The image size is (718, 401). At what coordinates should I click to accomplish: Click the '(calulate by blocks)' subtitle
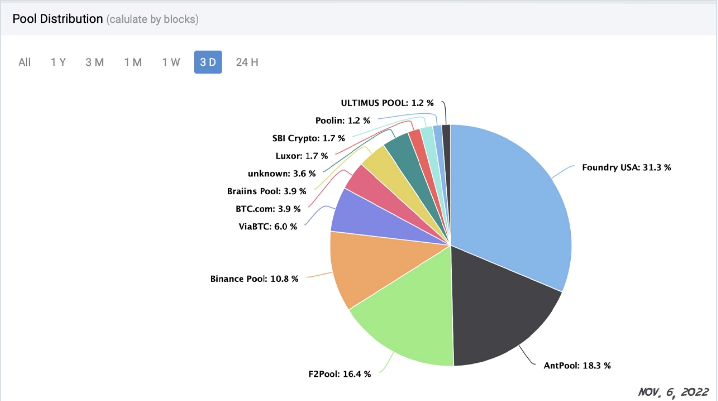(x=152, y=20)
